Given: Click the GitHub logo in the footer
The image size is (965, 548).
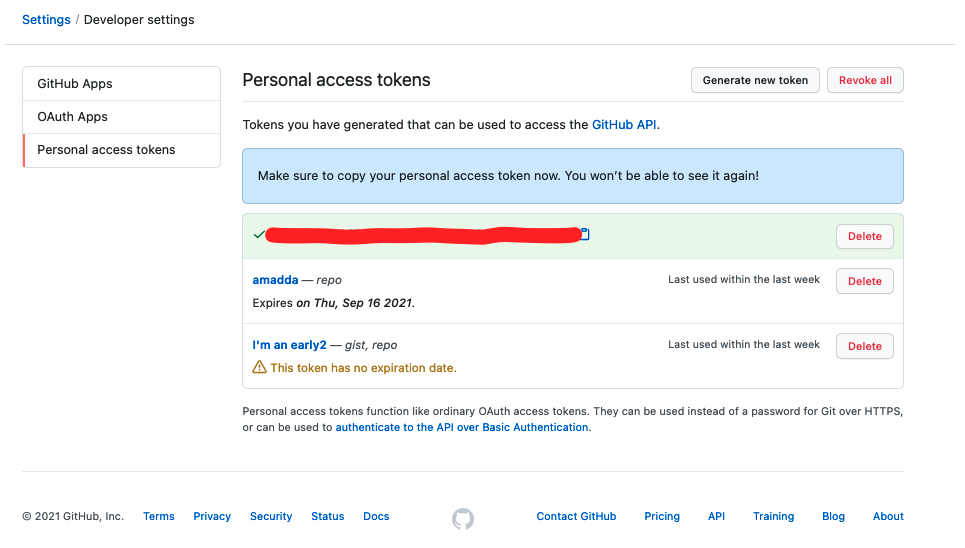Looking at the screenshot, I should coord(462,518).
